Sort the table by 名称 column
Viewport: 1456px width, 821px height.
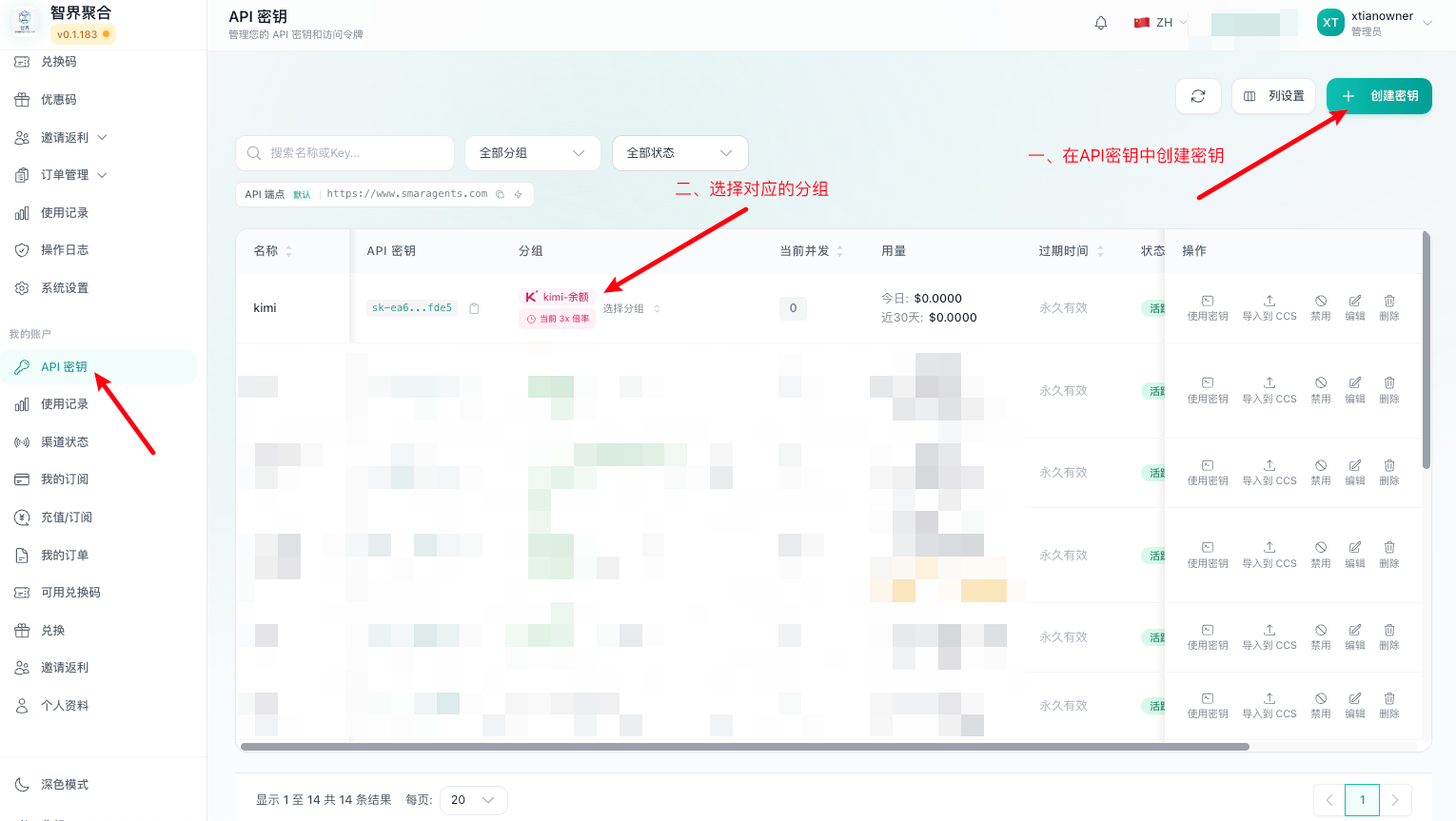(288, 251)
